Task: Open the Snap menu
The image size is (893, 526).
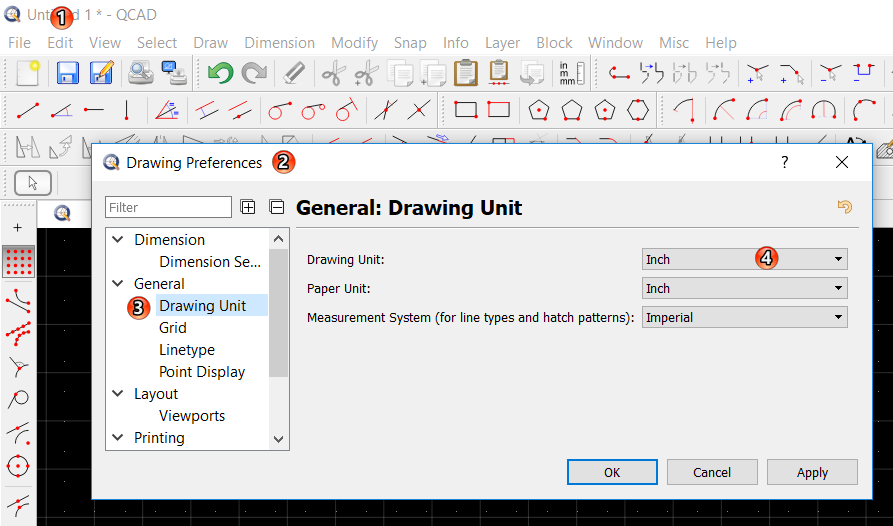Action: click(410, 43)
